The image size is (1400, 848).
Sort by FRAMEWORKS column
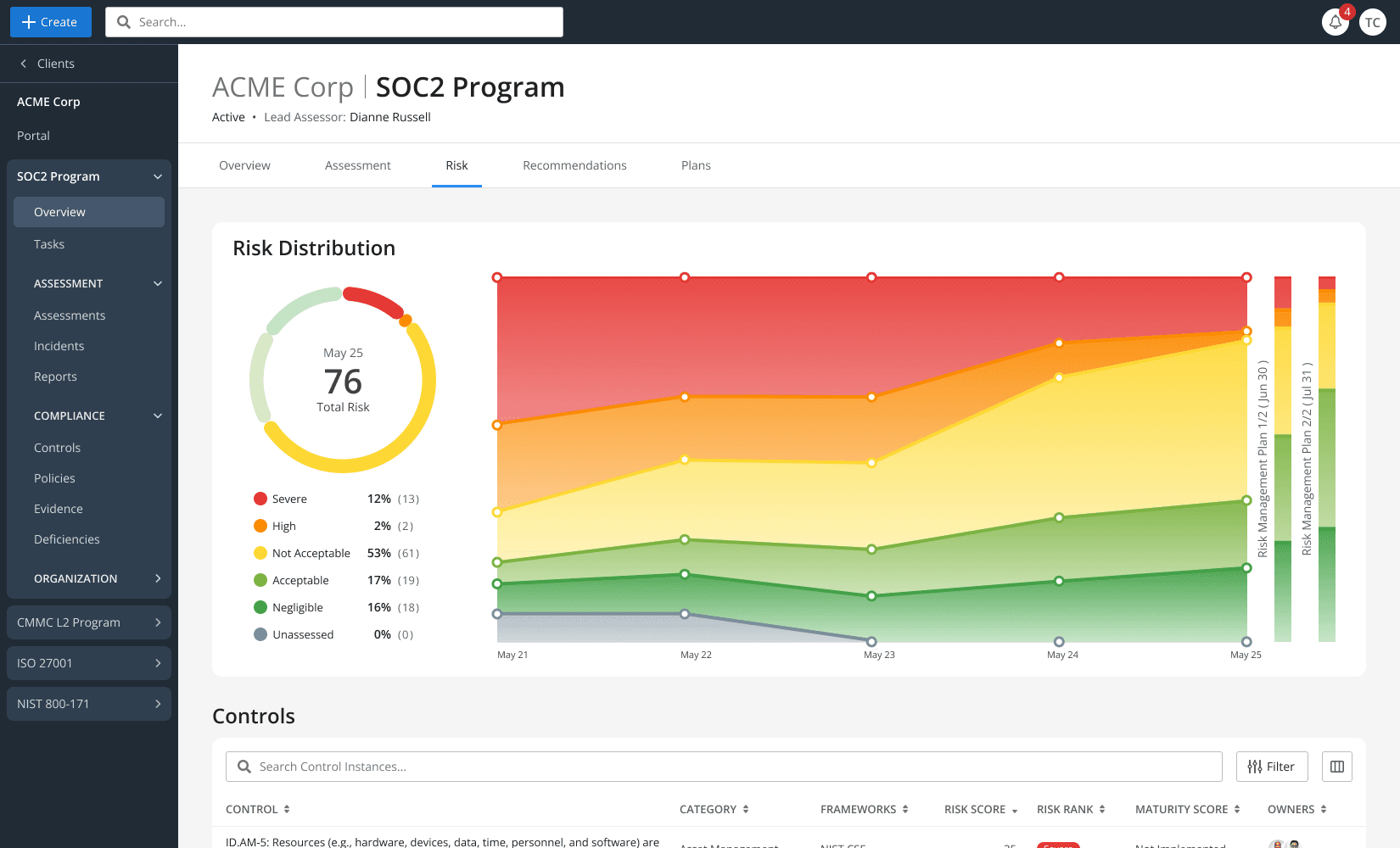(x=865, y=810)
